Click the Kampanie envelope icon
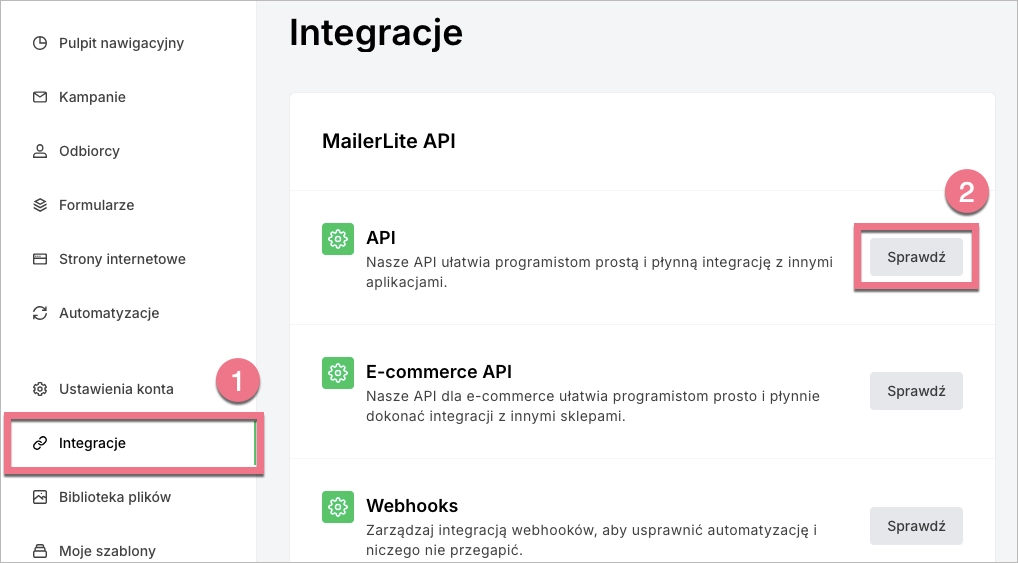The height and width of the screenshot is (563, 1018). click(40, 97)
